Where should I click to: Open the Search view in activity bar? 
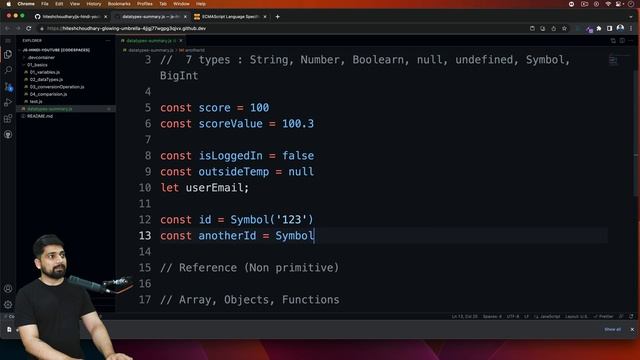coord(8,70)
